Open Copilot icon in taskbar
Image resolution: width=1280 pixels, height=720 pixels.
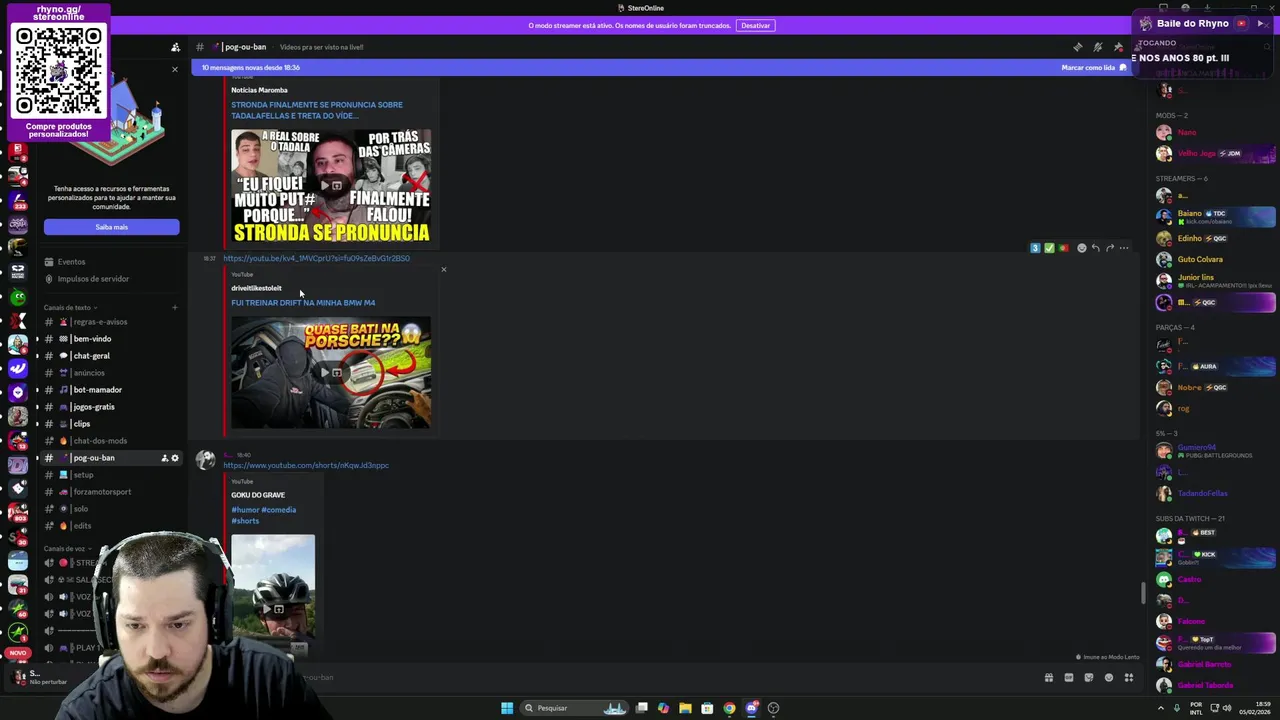[663, 708]
